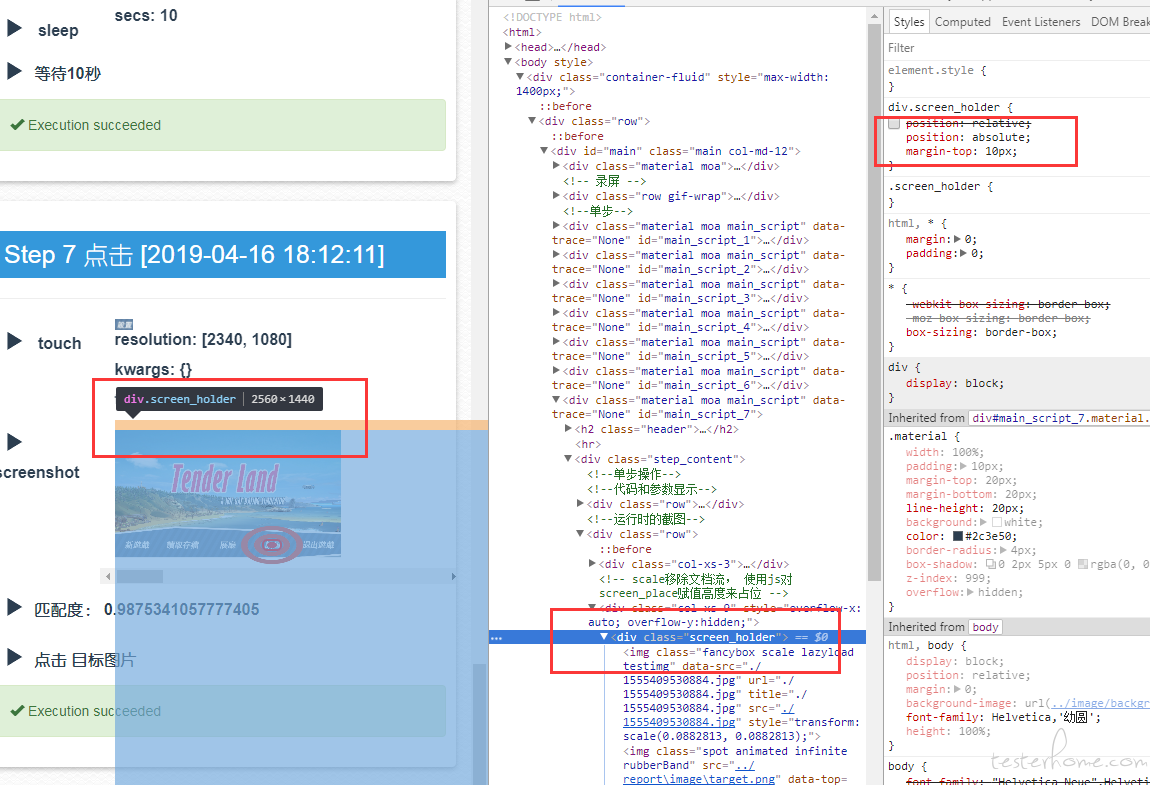Click the element.style rule header
Viewport: 1150px width, 785px height.
tap(937, 70)
